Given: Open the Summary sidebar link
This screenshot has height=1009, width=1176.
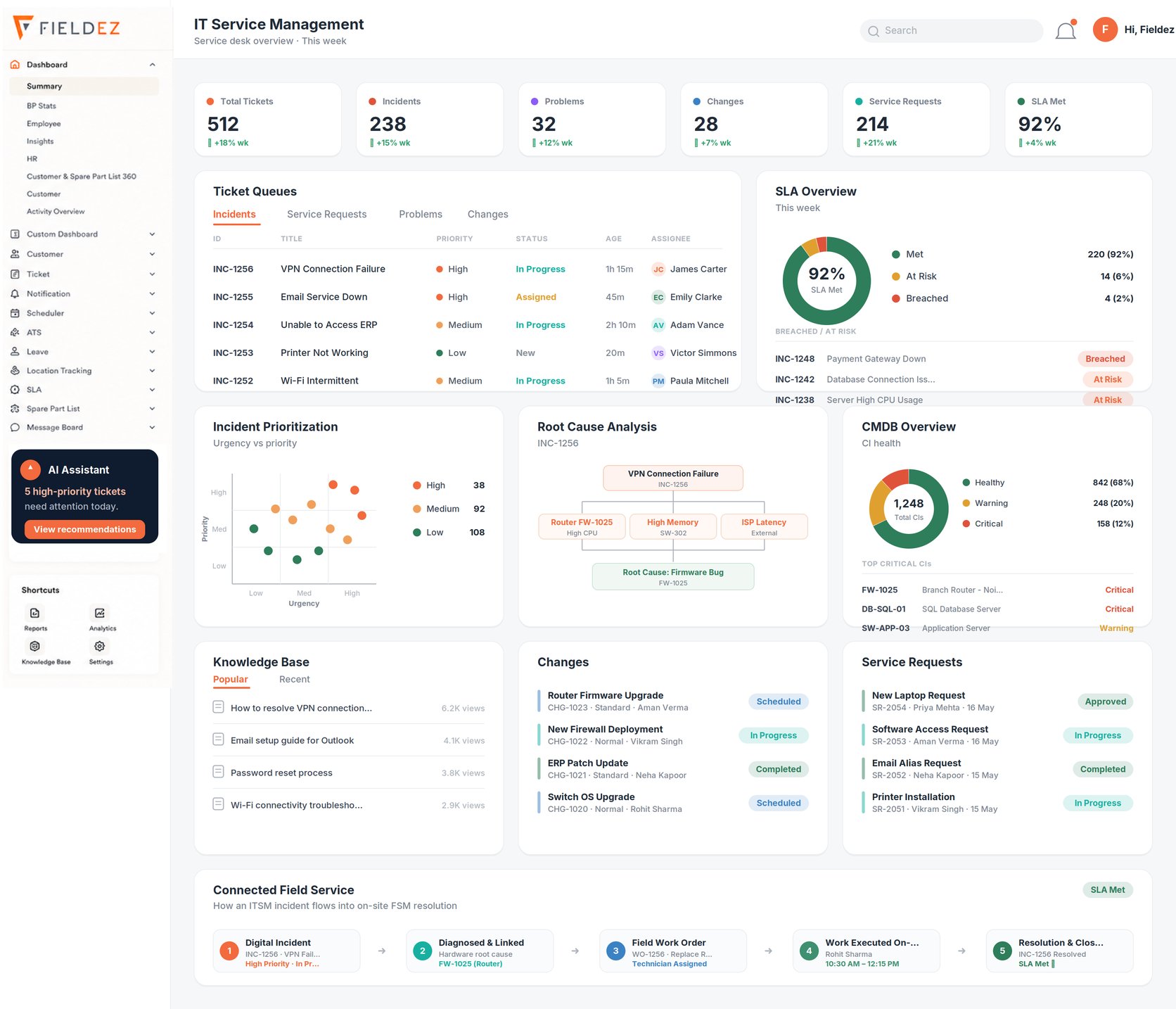Looking at the screenshot, I should [84, 87].
